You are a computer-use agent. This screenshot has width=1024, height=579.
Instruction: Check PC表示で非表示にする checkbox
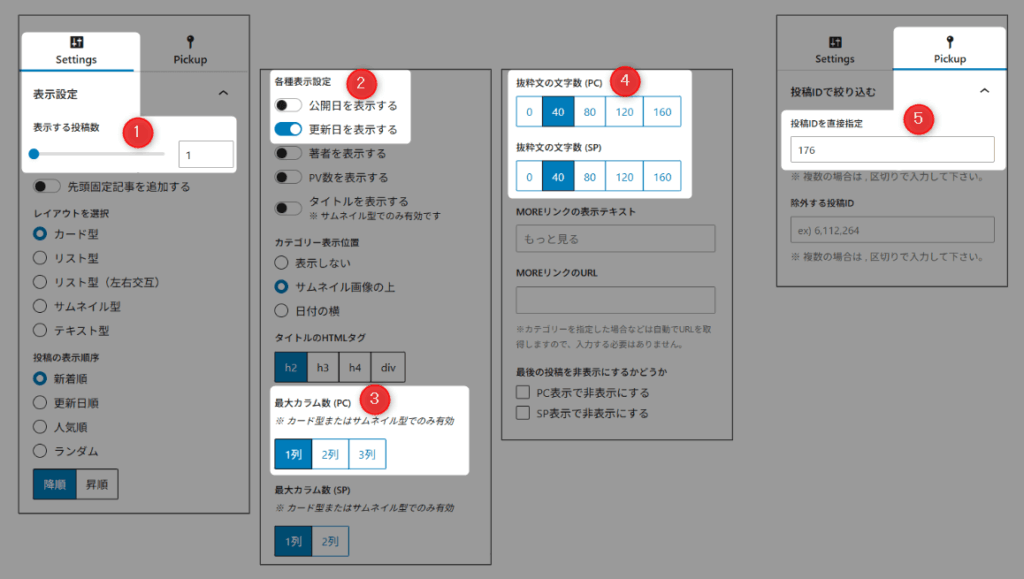coord(522,392)
